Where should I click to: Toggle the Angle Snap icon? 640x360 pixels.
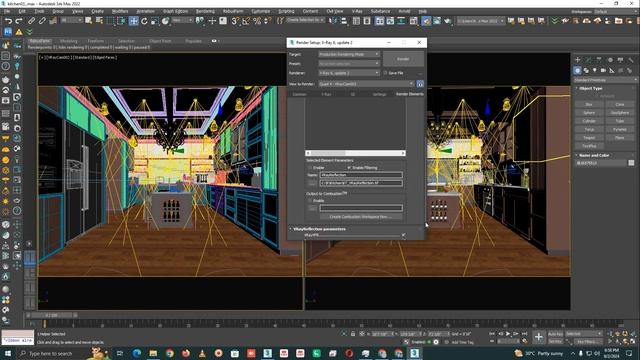click(x=246, y=21)
